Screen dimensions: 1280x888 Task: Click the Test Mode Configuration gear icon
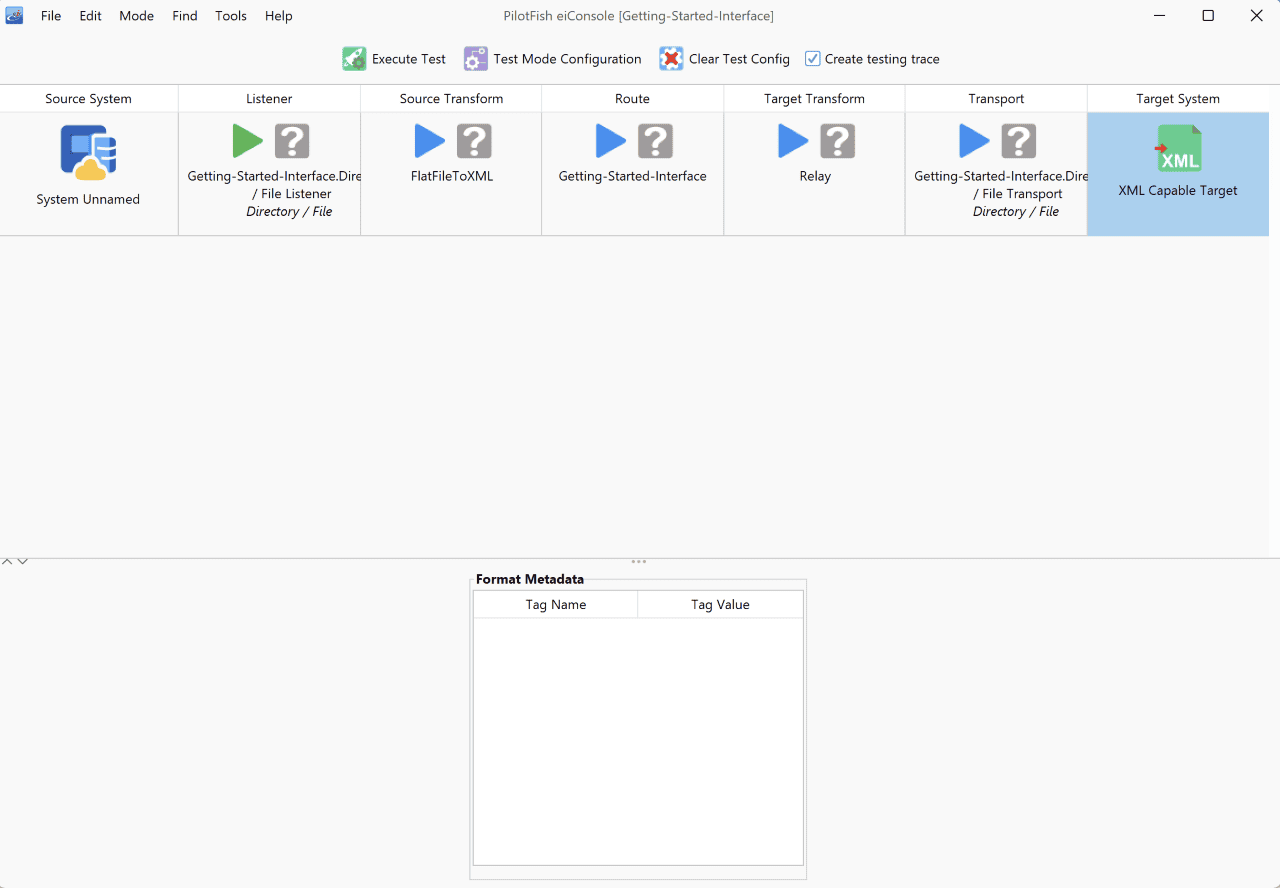[x=476, y=59]
